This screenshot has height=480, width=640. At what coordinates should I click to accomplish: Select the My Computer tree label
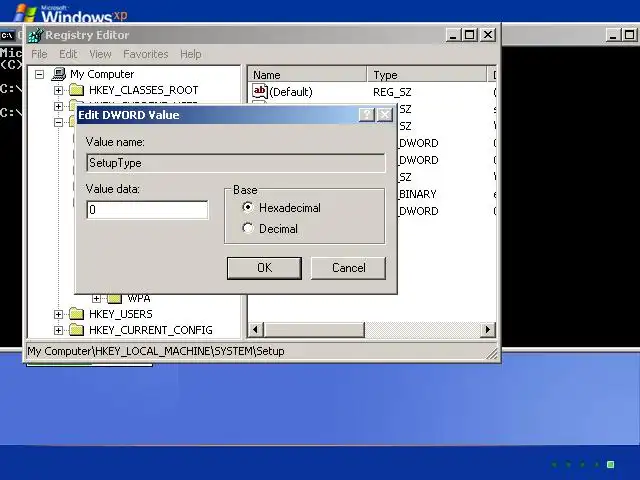pos(102,74)
